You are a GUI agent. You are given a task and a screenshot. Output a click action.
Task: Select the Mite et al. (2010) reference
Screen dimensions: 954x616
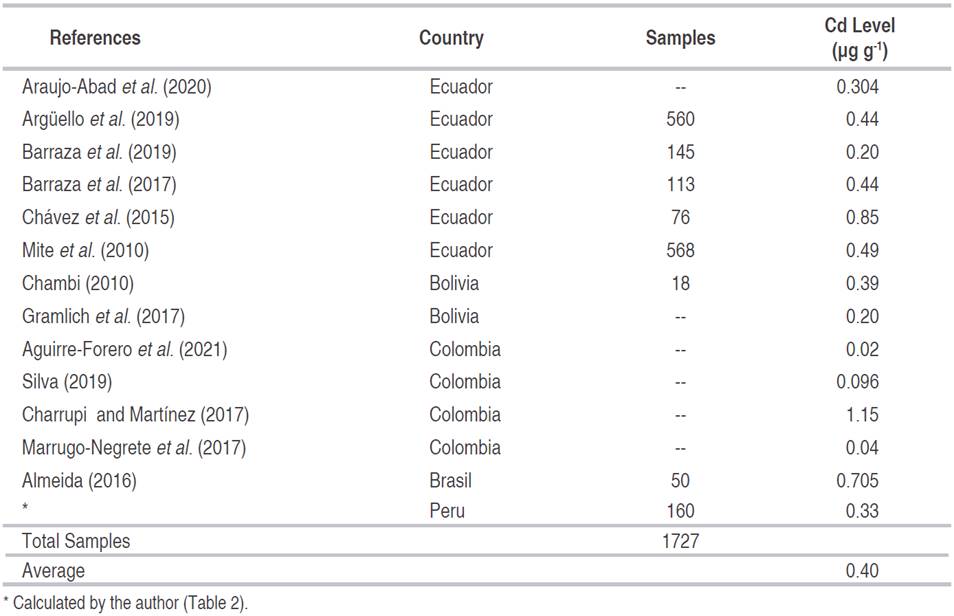tap(85, 250)
